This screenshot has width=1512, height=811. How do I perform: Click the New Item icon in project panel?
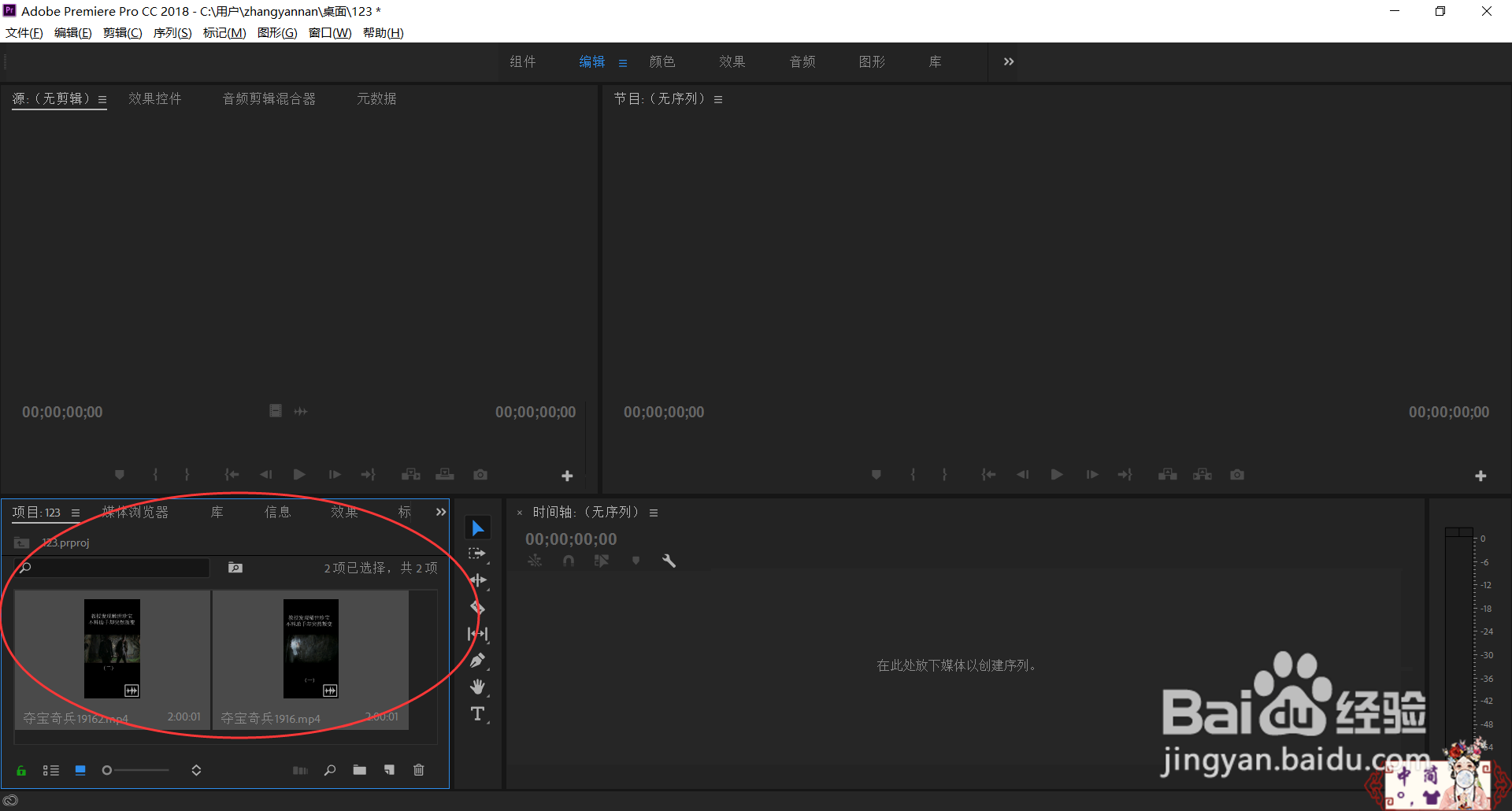coord(389,770)
